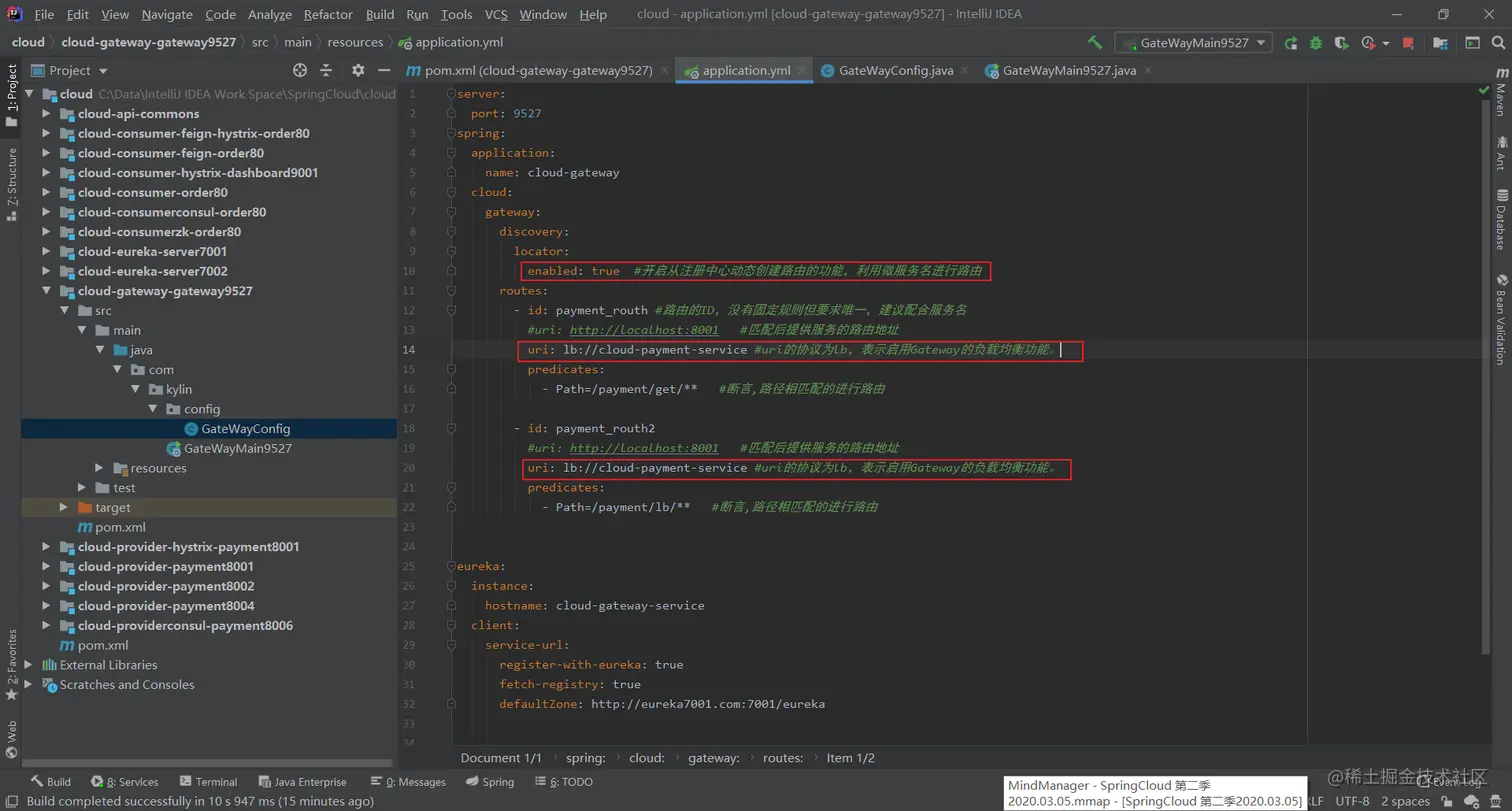Click the routes: breadcrumb in editor footer
This screenshot has width=1512, height=811.
pos(783,758)
